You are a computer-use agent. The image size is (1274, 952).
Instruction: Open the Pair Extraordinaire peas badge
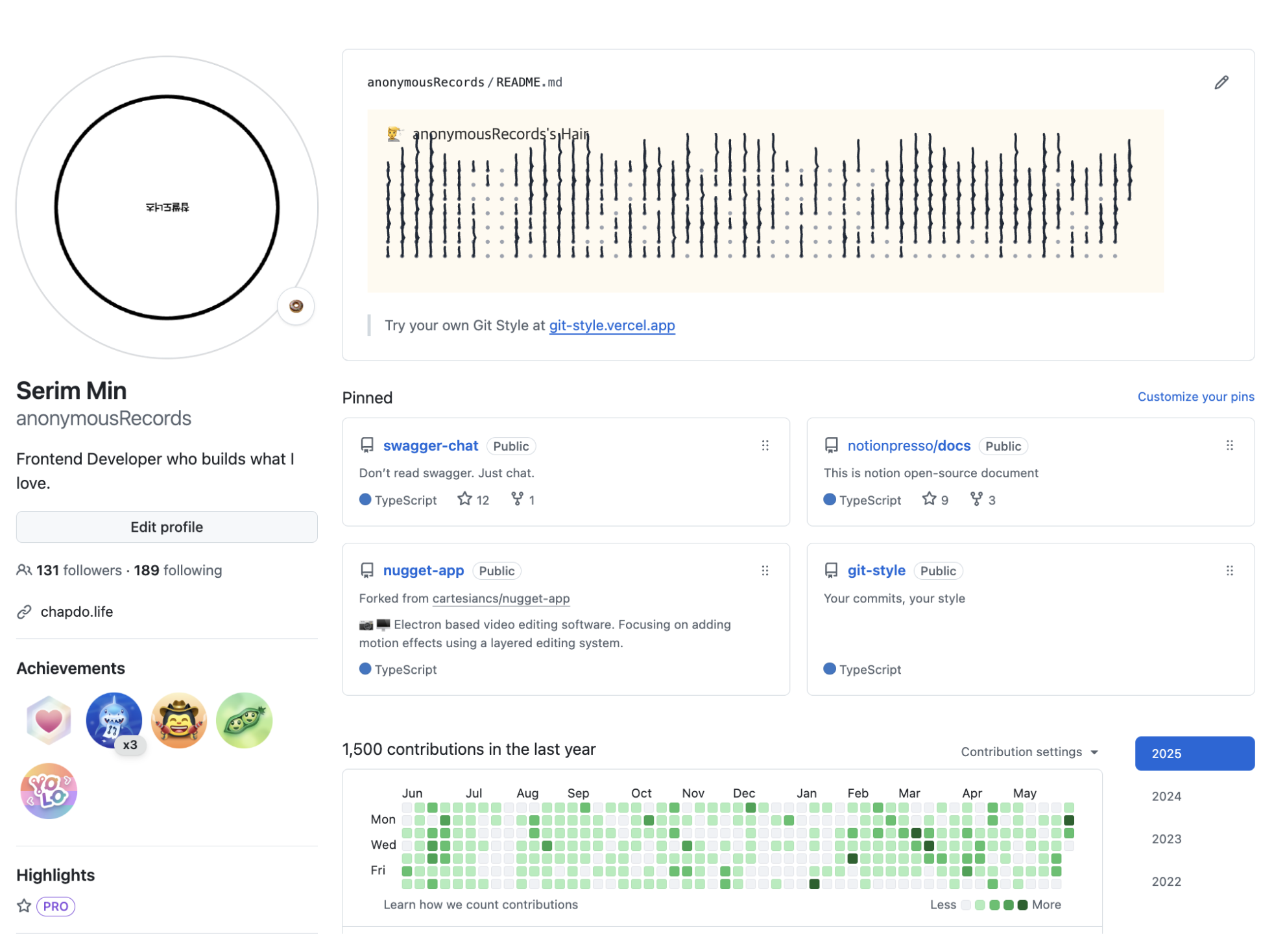coord(244,720)
